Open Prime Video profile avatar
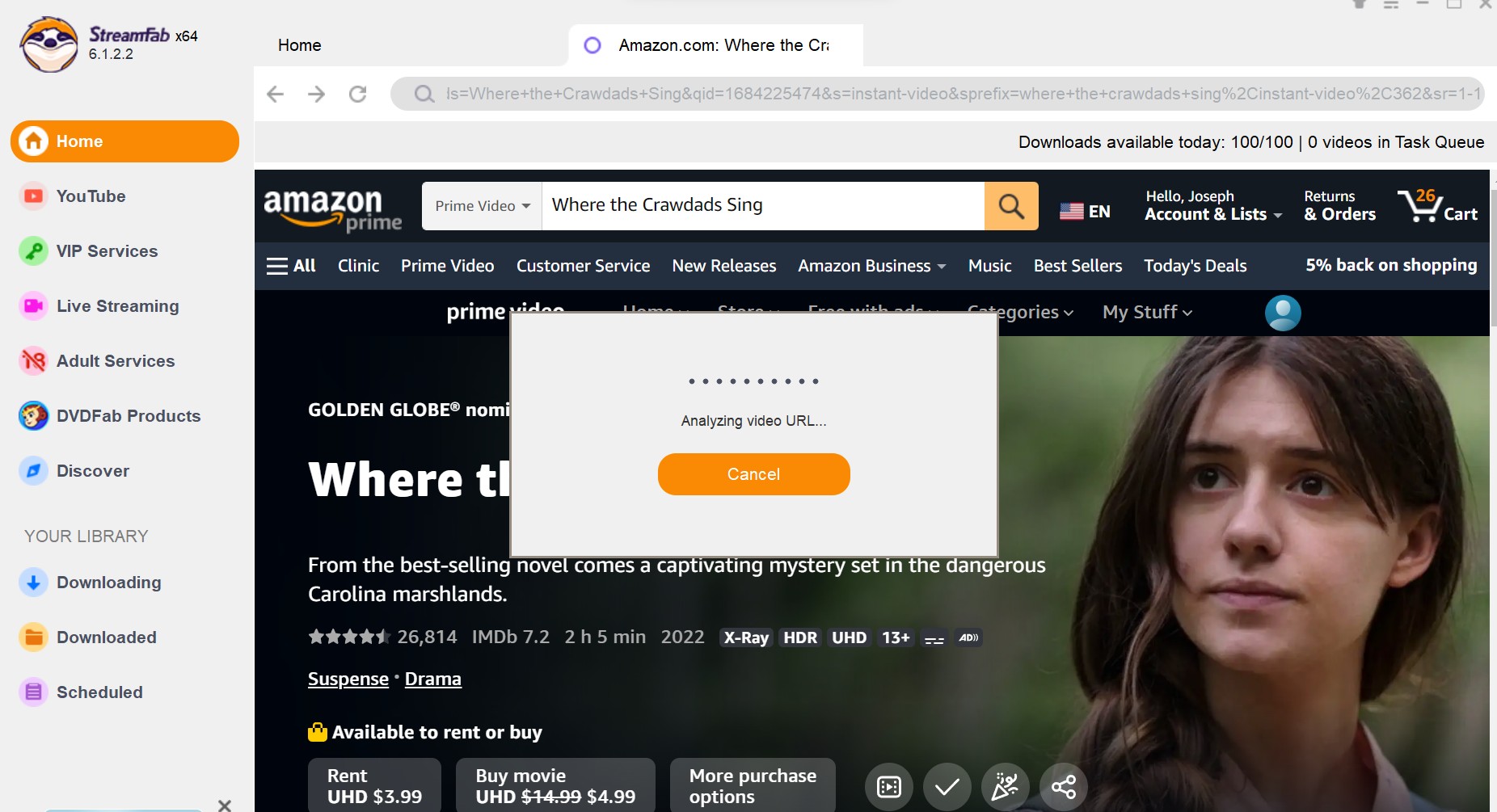Screen dimensions: 1497x812 (x=1283, y=313)
